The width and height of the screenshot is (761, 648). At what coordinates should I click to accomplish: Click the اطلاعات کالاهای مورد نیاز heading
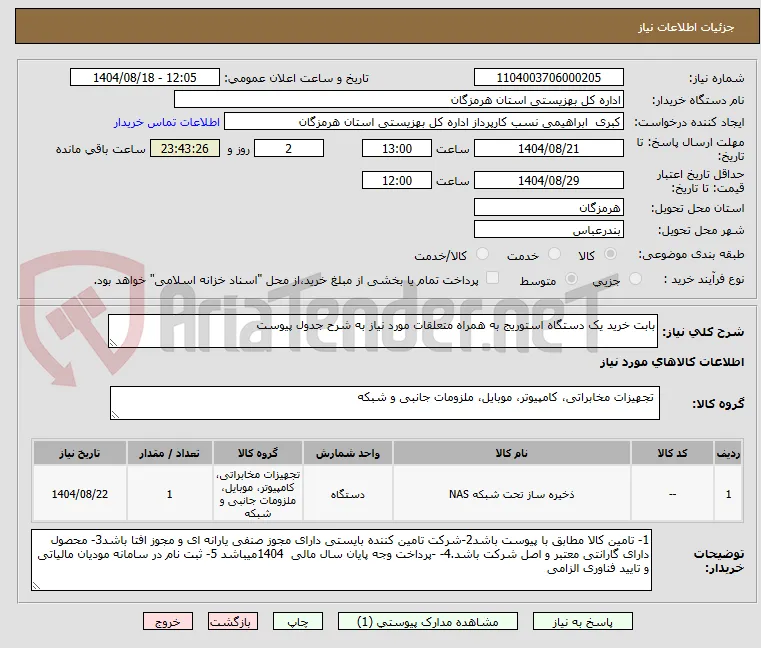pyautogui.click(x=672, y=363)
